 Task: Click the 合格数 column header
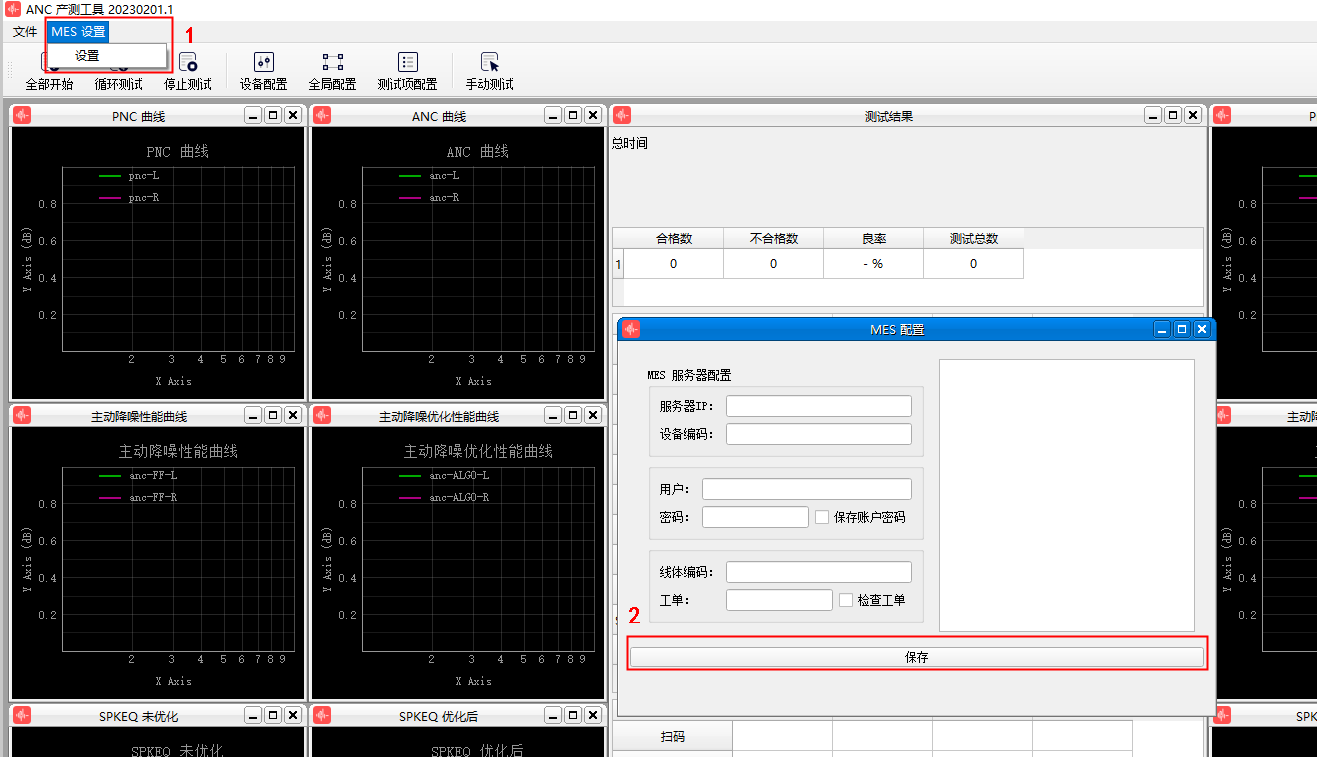click(674, 239)
